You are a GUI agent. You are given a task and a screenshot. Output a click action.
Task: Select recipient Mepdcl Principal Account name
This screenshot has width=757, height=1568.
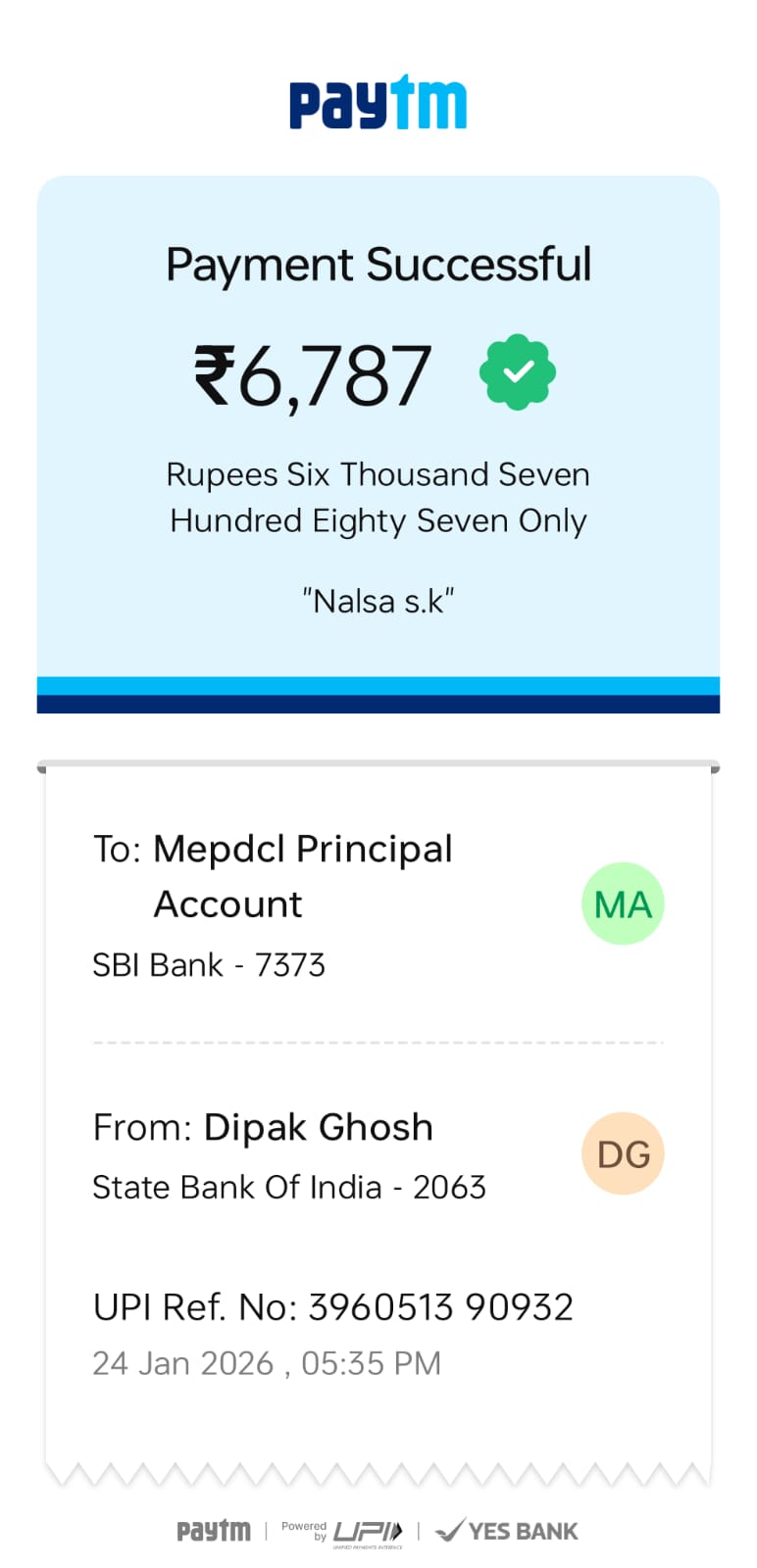tap(302, 875)
